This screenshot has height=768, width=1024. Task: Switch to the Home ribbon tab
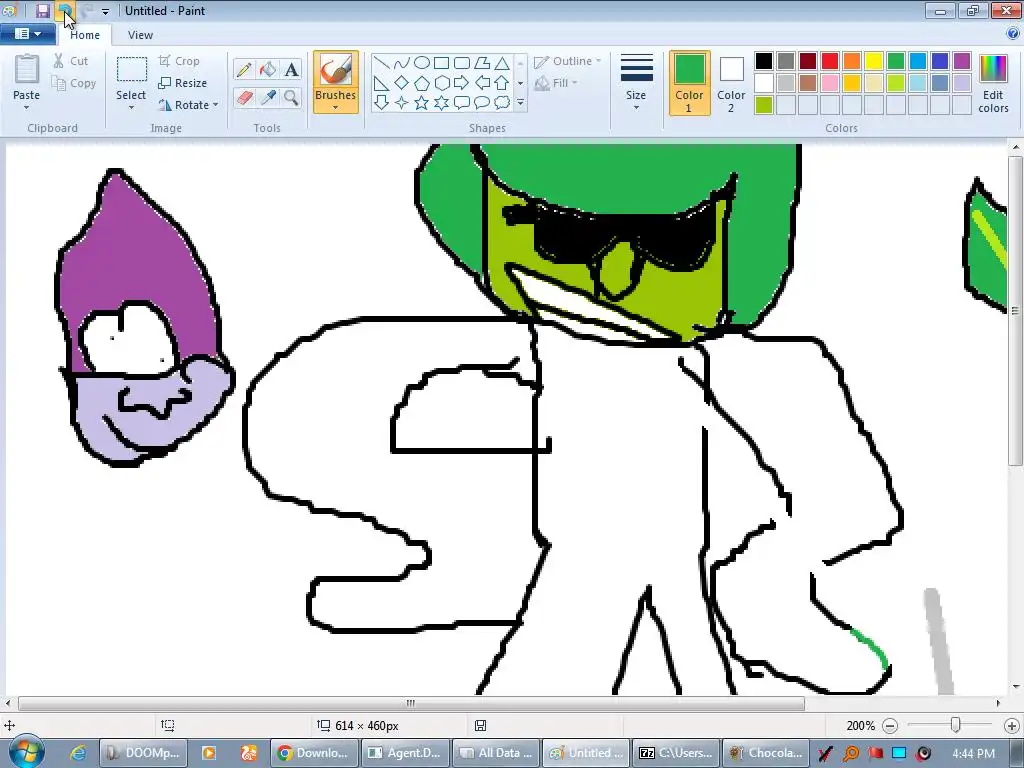click(x=85, y=35)
